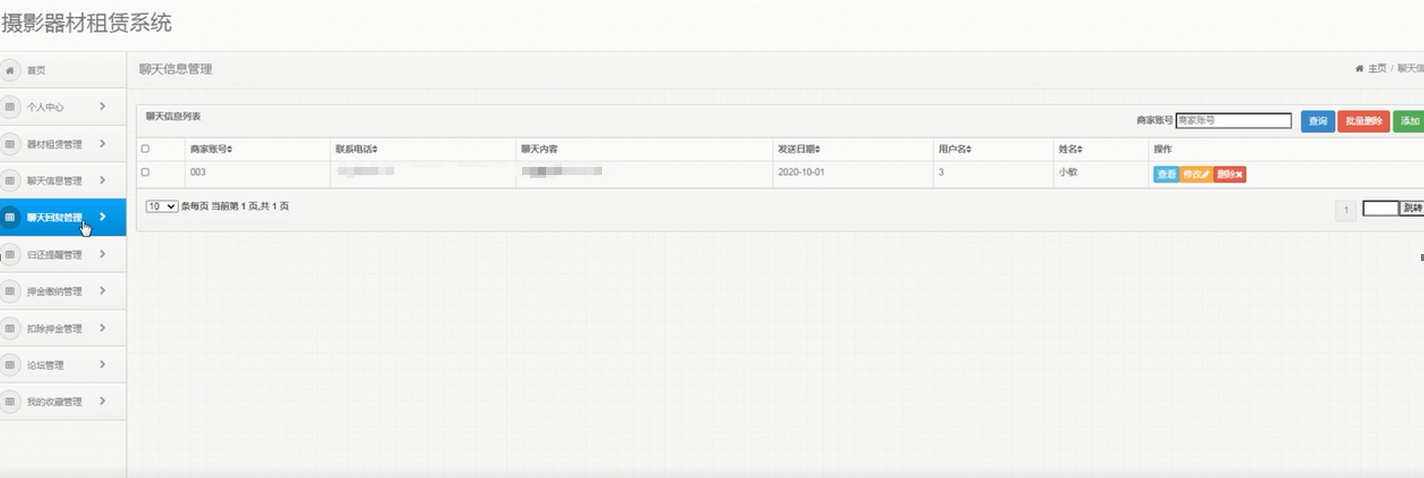Open the 首页 menu label
The height and width of the screenshot is (478, 1424).
[x=36, y=71]
